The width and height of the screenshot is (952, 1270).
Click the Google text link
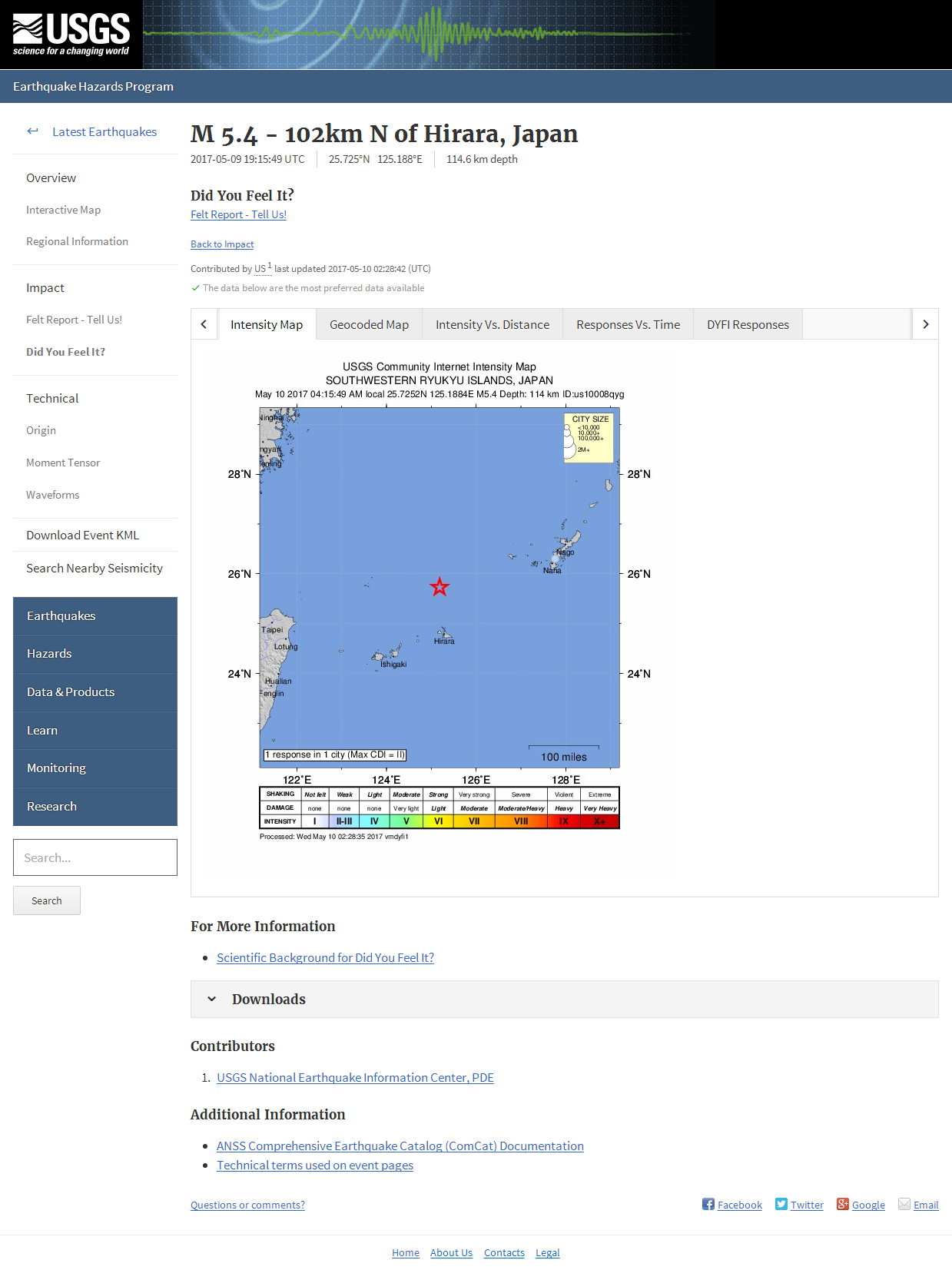(868, 1205)
